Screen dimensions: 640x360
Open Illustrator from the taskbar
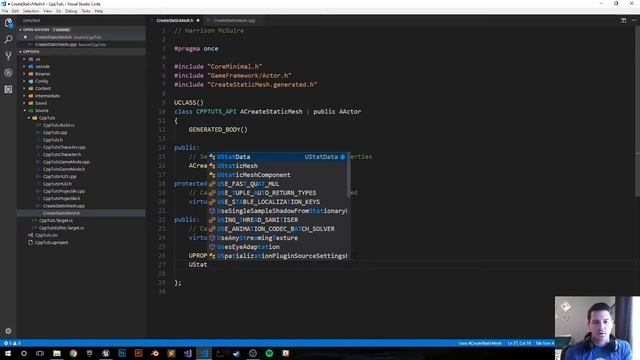[138, 353]
